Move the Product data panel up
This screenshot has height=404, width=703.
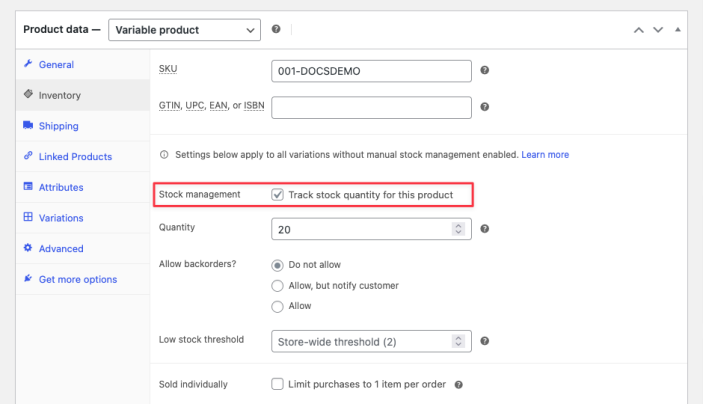(x=638, y=30)
